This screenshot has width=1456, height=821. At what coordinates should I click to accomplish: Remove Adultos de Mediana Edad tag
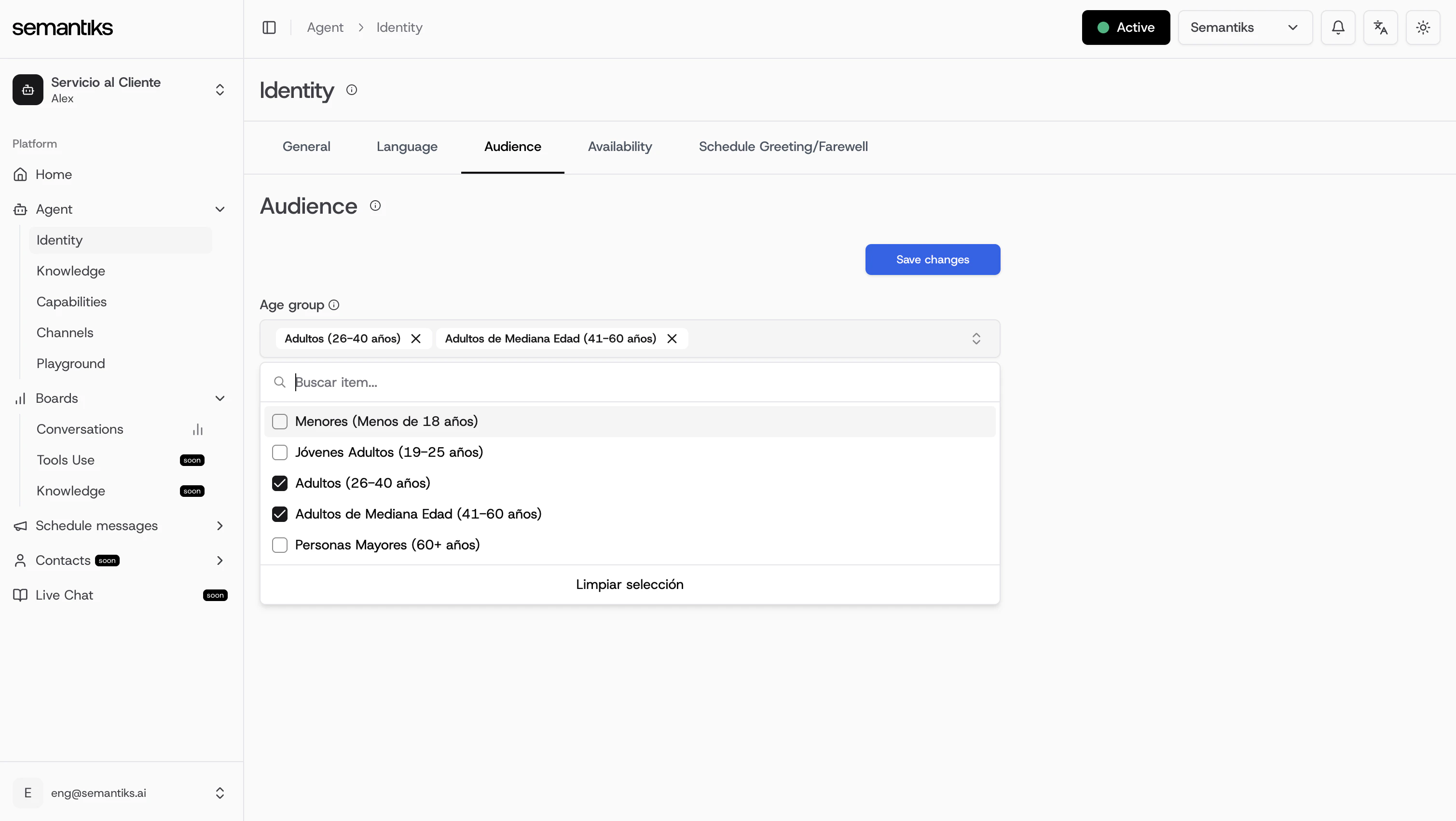coord(672,339)
